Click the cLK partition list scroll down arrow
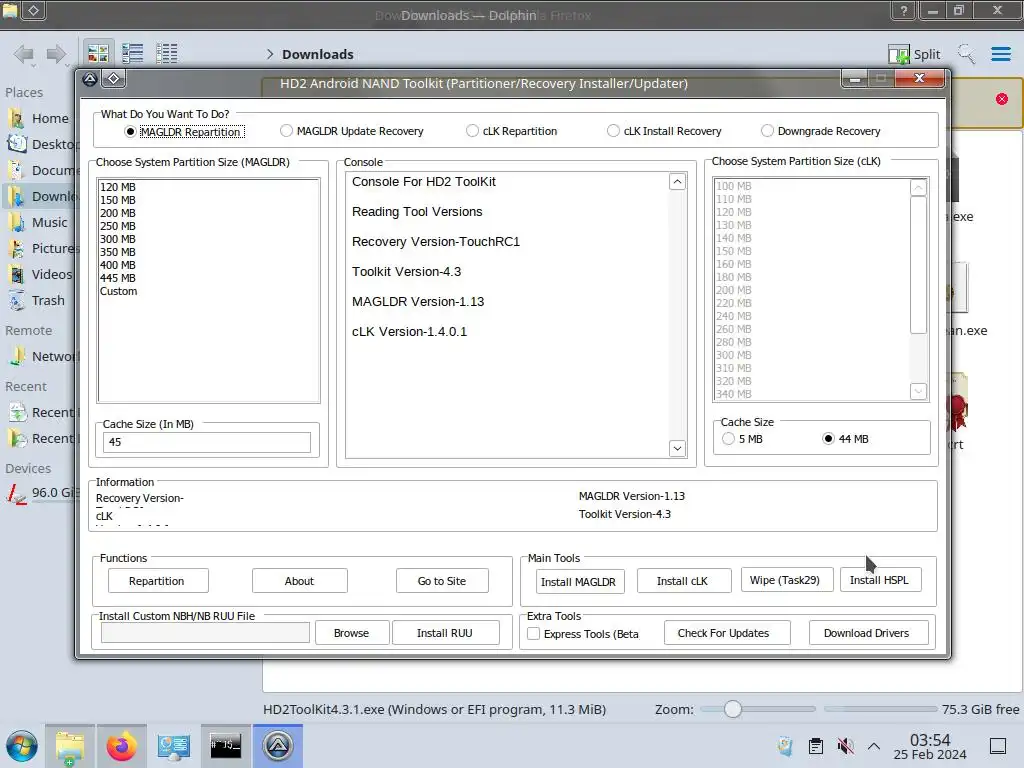 [918, 391]
